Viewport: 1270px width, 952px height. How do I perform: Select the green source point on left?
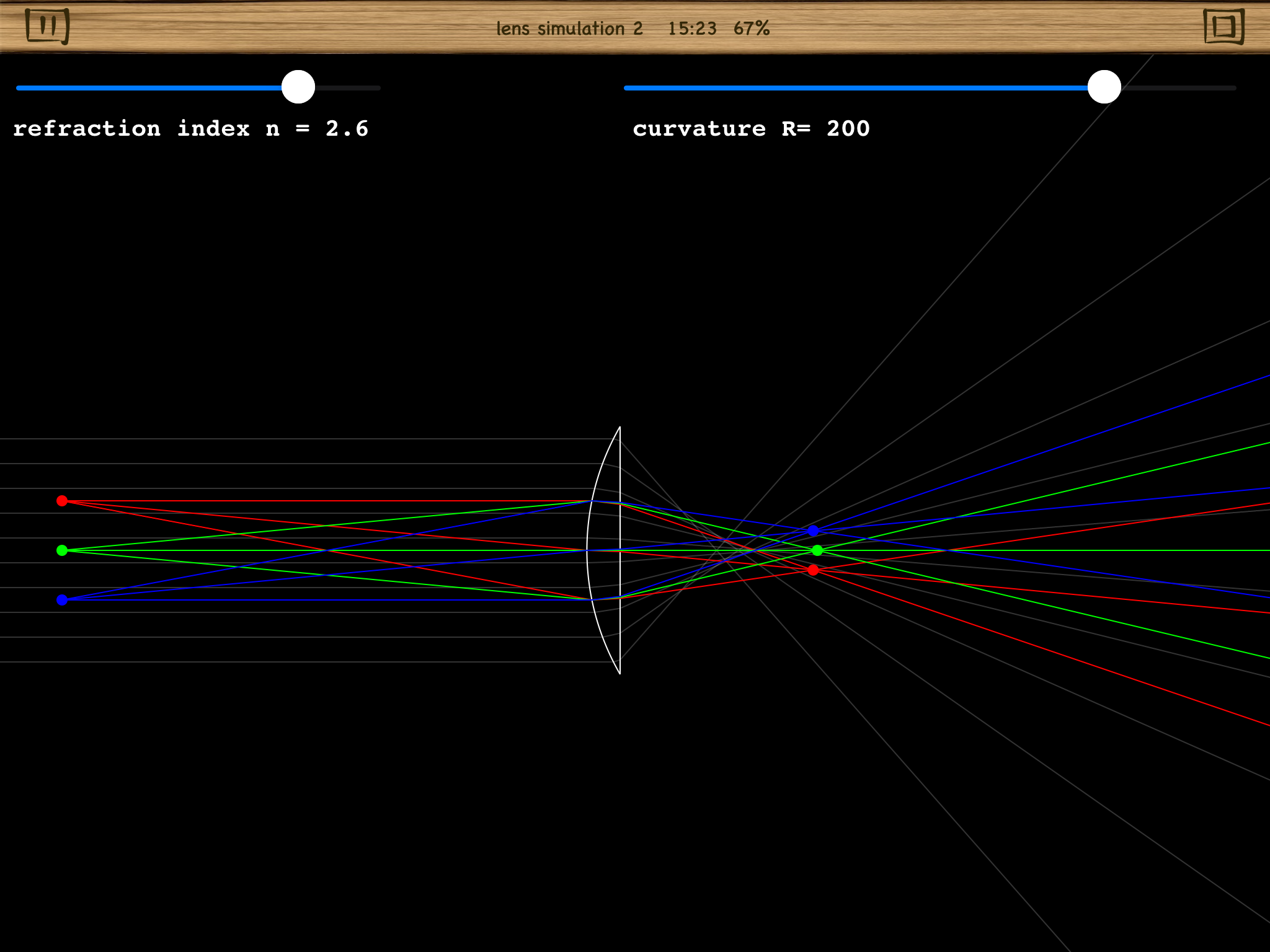pos(62,550)
